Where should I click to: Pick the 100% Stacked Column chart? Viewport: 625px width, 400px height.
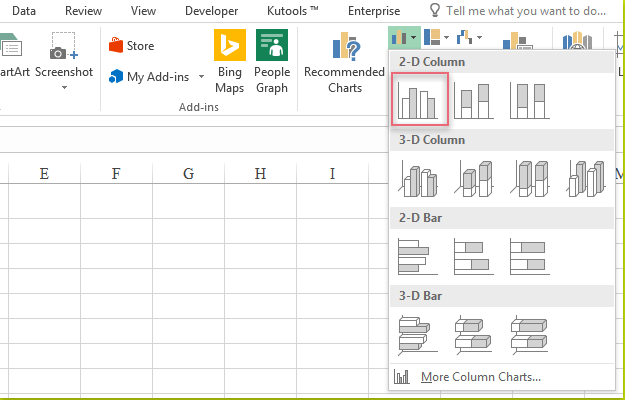point(531,102)
